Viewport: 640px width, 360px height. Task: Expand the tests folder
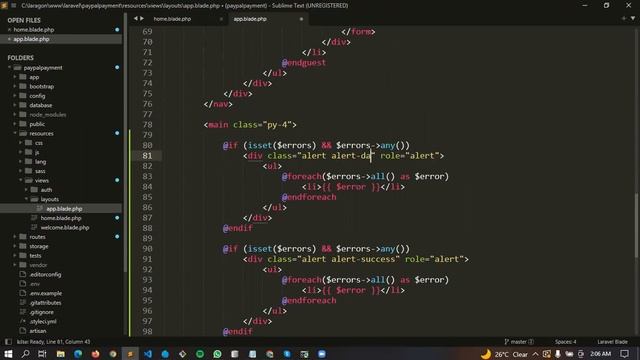click(15, 256)
